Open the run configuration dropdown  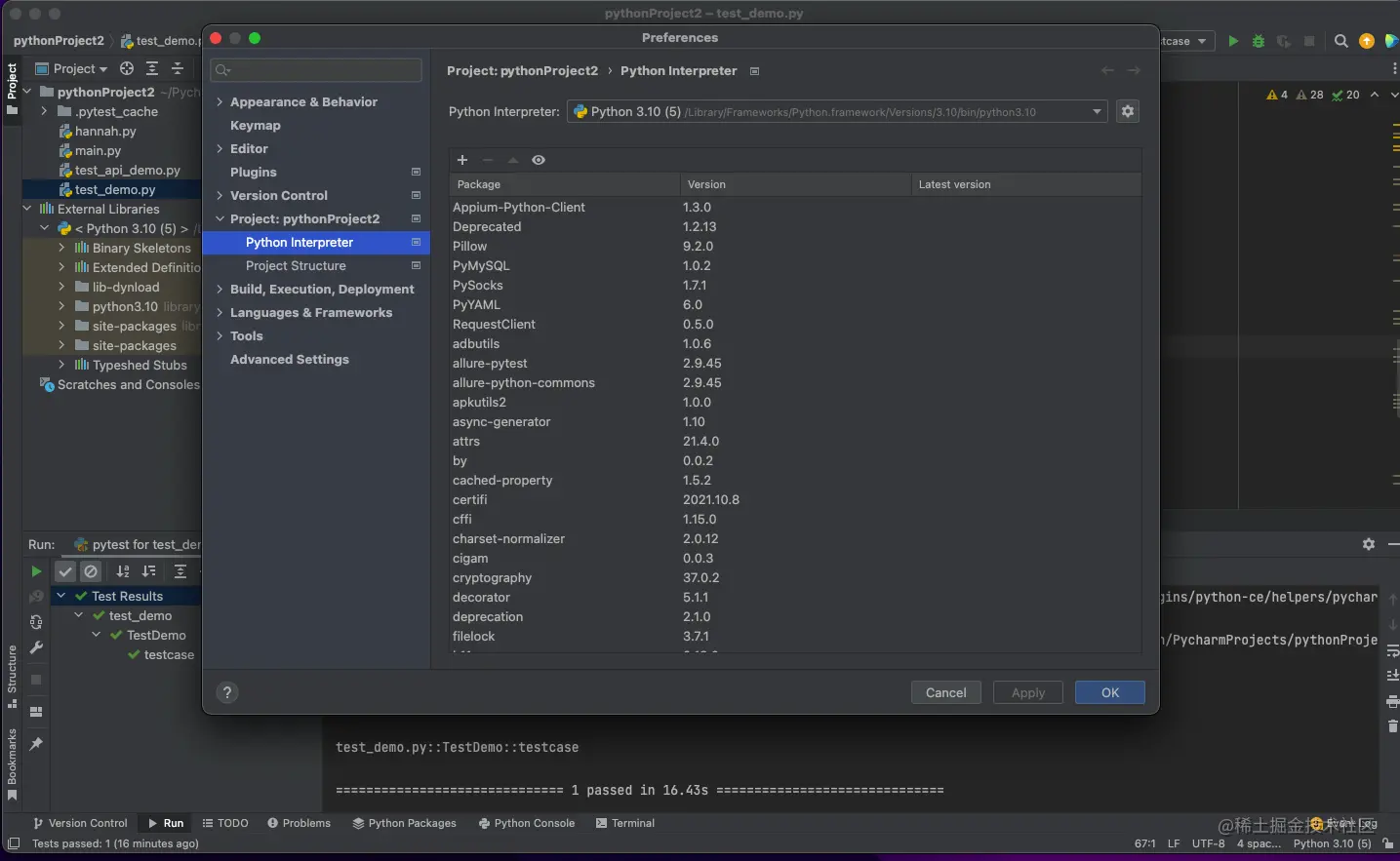point(1185,41)
